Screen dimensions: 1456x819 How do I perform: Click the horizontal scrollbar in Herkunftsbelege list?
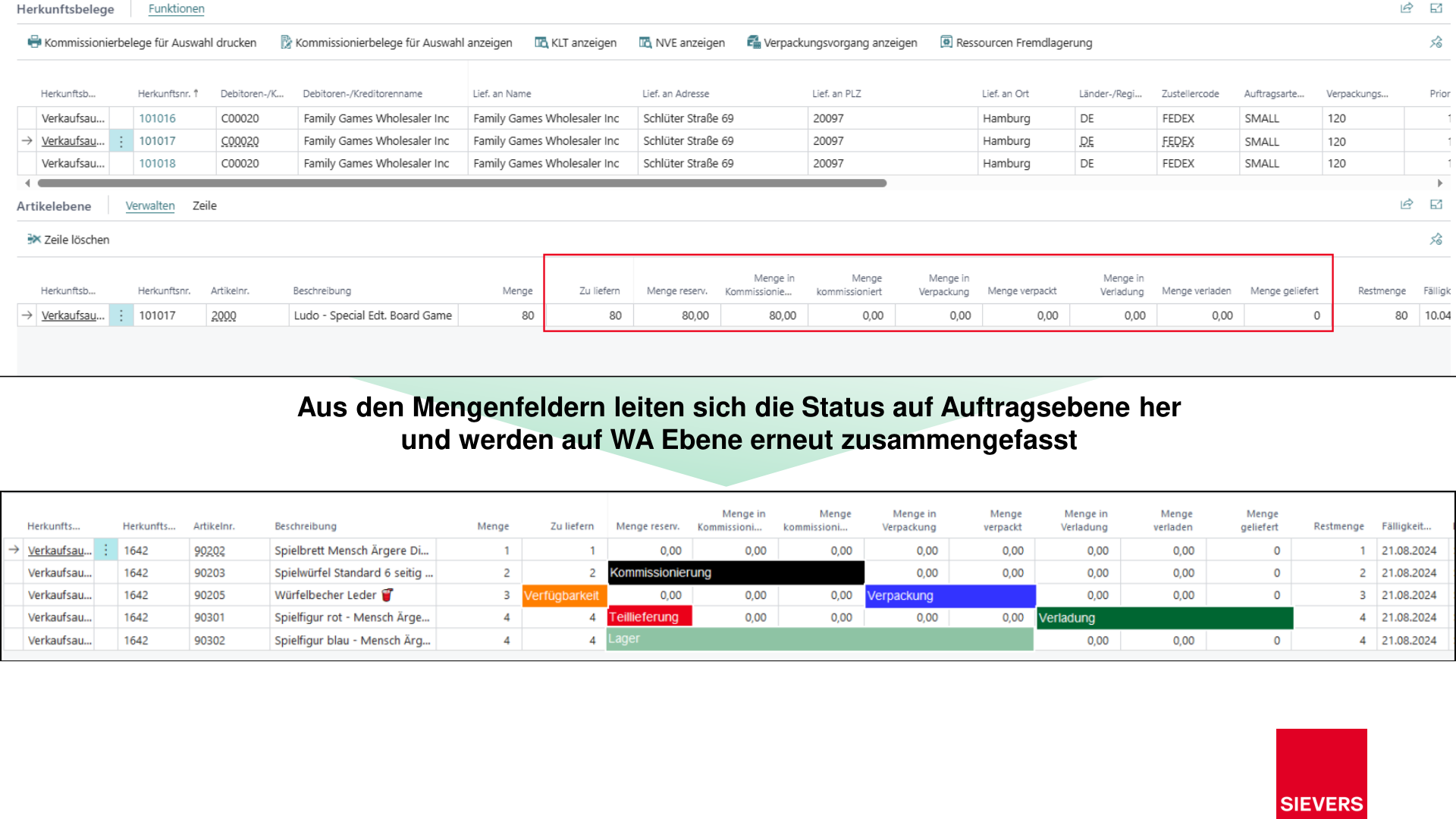coord(462,183)
